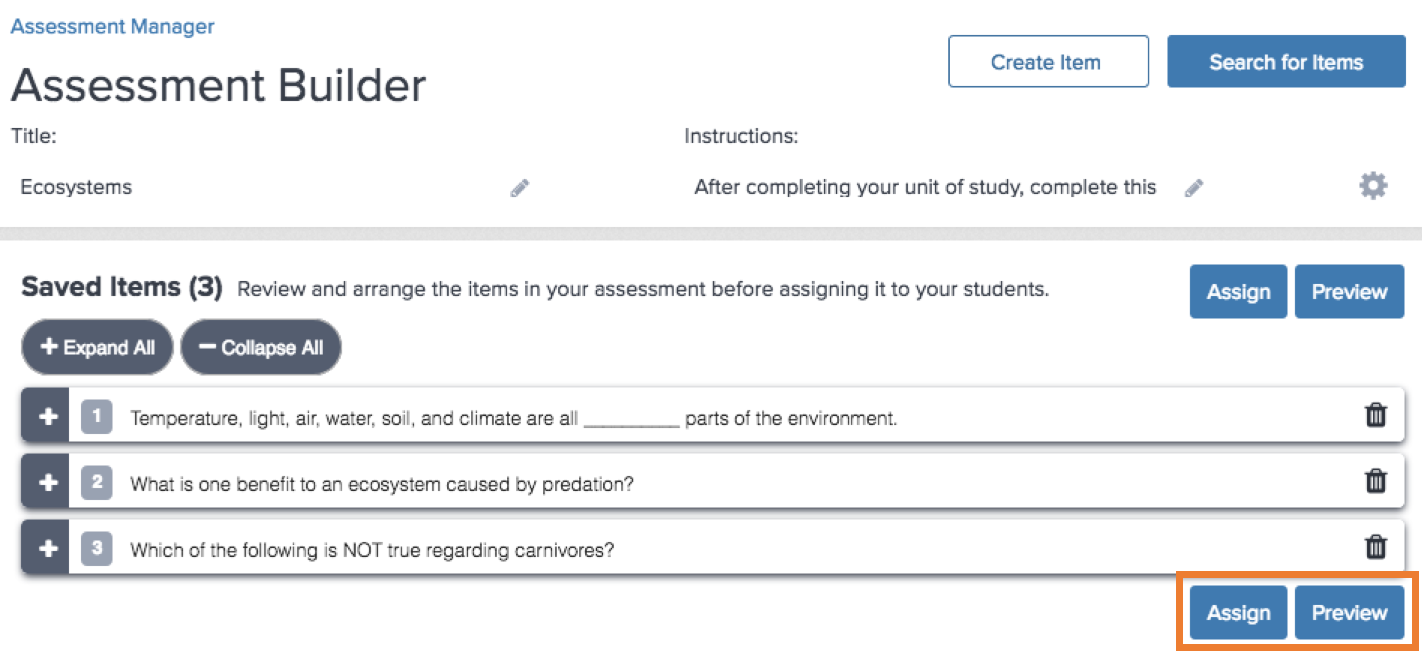The width and height of the screenshot is (1422, 670).
Task: Edit the Ecosystems title with pencil icon
Action: point(519,187)
